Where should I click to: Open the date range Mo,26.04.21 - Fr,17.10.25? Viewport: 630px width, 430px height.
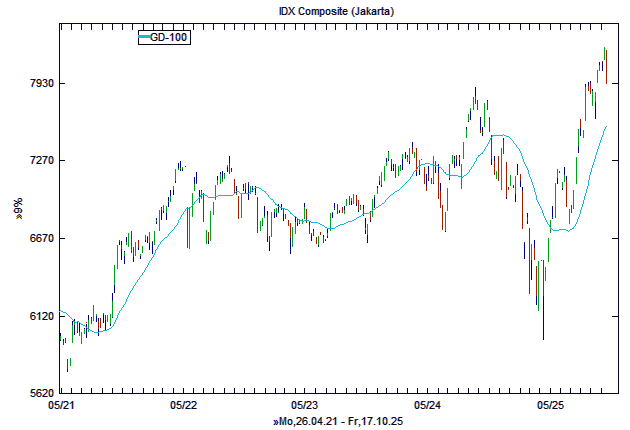click(x=337, y=422)
